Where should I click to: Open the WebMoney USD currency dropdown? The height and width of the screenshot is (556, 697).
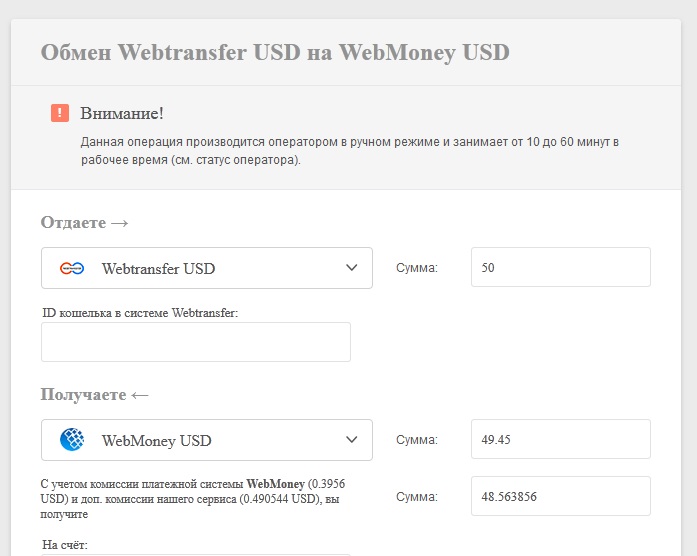pos(207,440)
